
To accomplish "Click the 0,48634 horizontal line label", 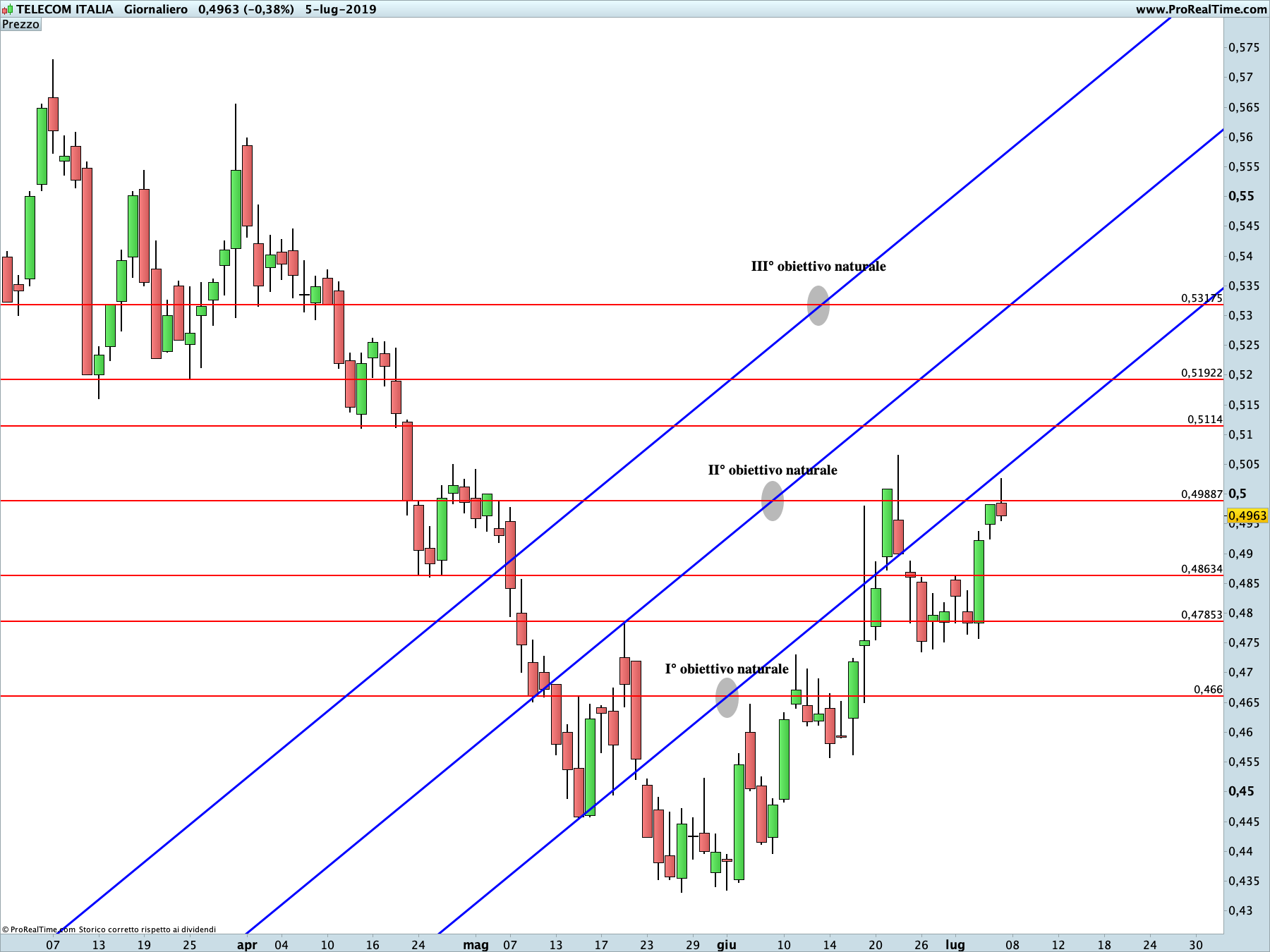I will tap(1202, 569).
